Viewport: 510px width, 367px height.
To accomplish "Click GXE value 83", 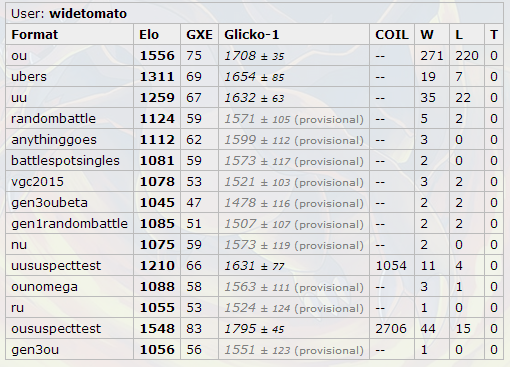I will 194,329.
